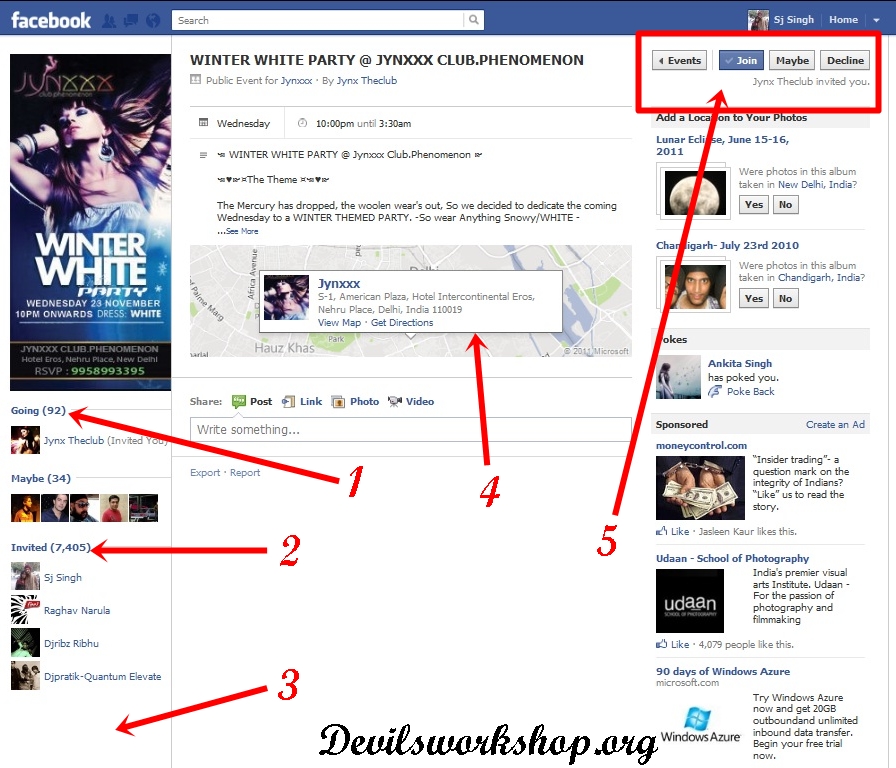This screenshot has height=768, width=896.
Task: Open notifications globe icon
Action: point(153,21)
